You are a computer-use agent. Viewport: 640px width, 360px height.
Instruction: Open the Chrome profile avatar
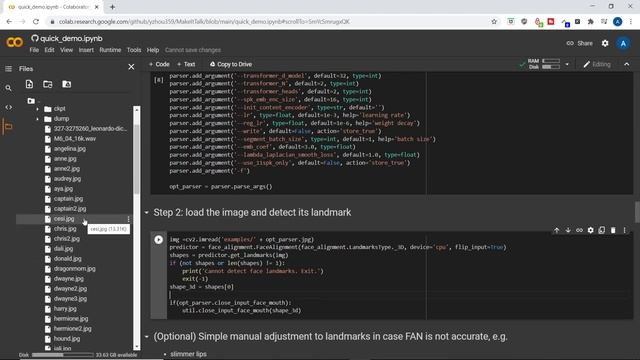617,22
